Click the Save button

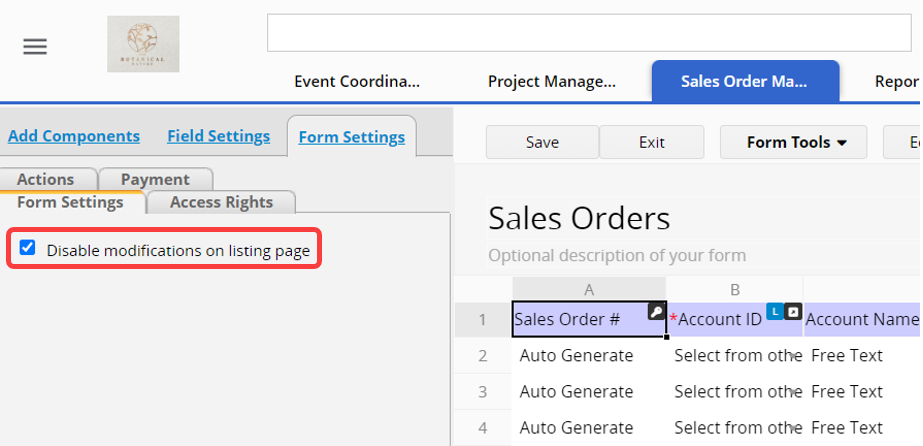tap(542, 142)
